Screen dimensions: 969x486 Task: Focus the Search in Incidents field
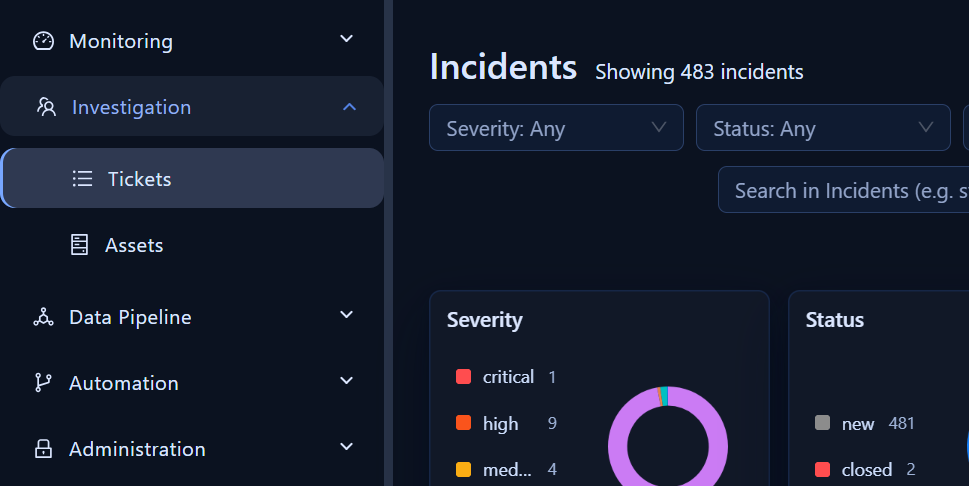pyautogui.click(x=844, y=190)
